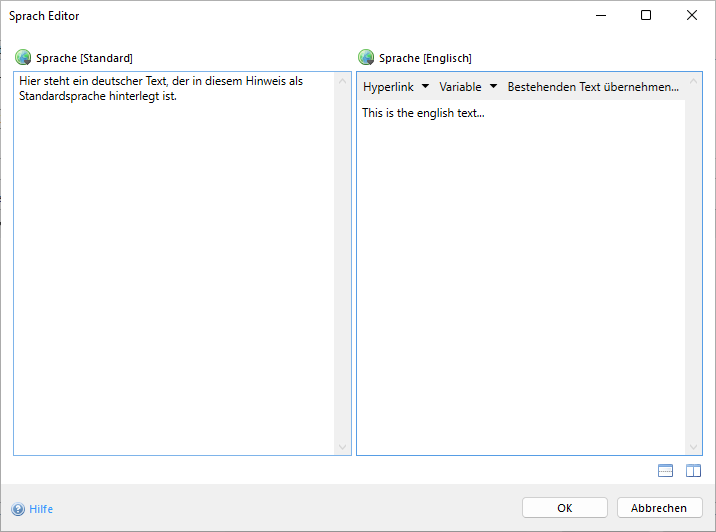Switch to side-by-side column layout icon
Image resolution: width=716 pixels, height=532 pixels.
(x=693, y=471)
